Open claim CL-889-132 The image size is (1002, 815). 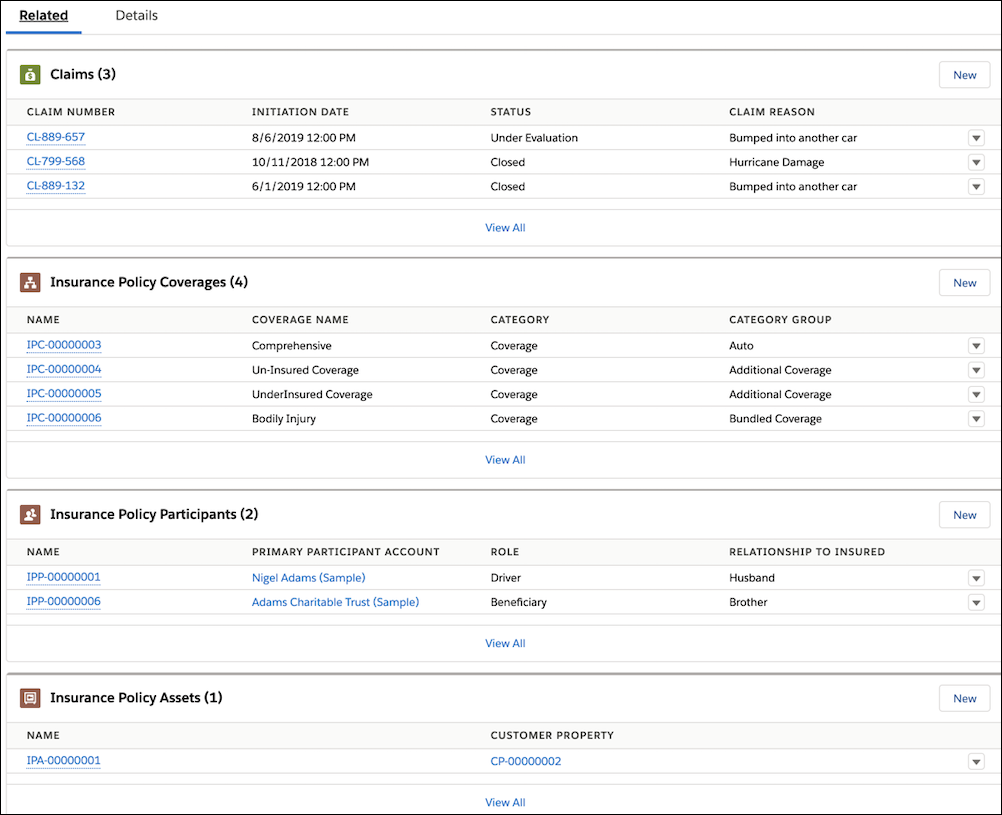[56, 185]
